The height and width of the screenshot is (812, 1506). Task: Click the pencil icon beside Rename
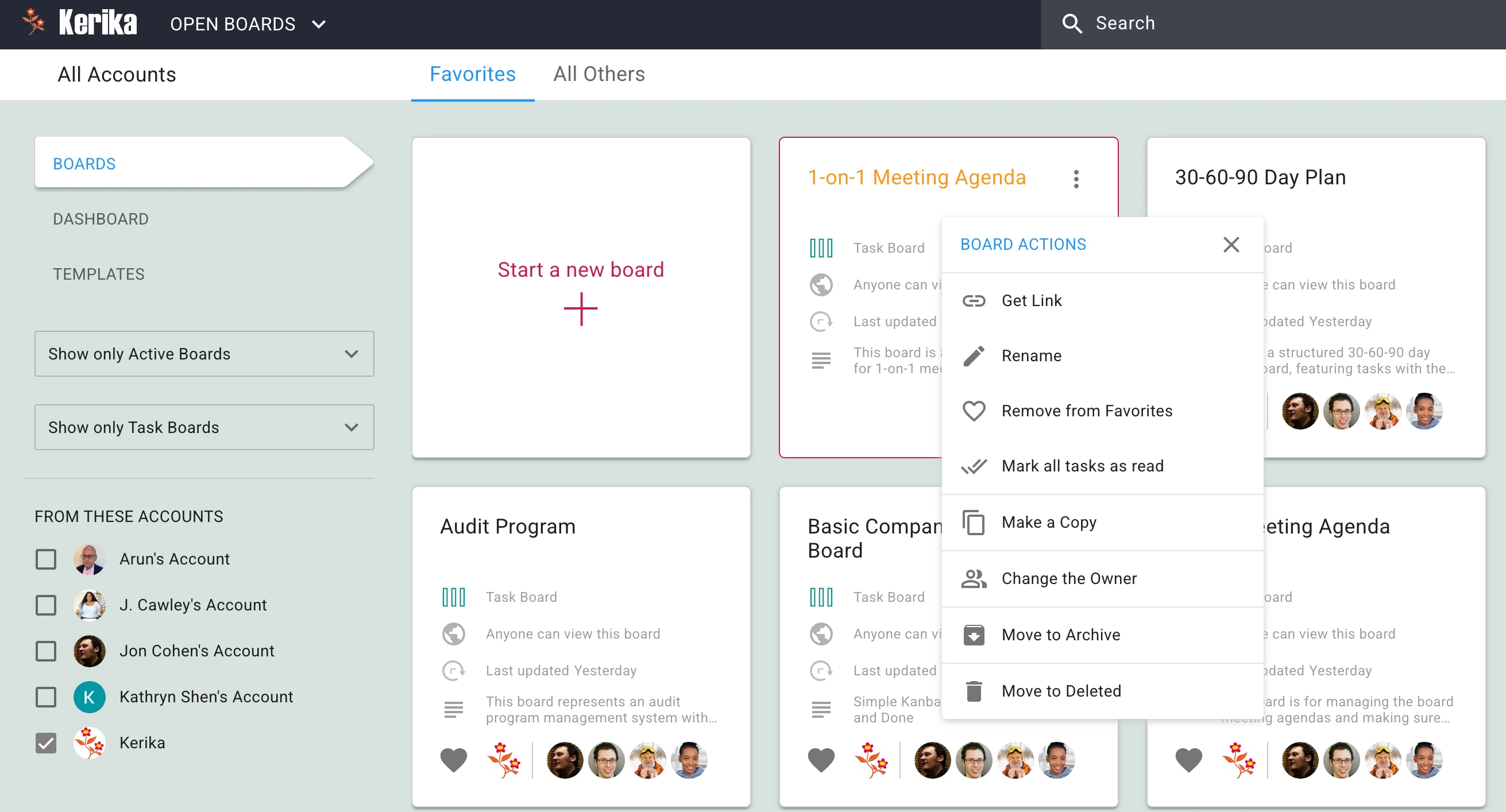click(x=974, y=355)
